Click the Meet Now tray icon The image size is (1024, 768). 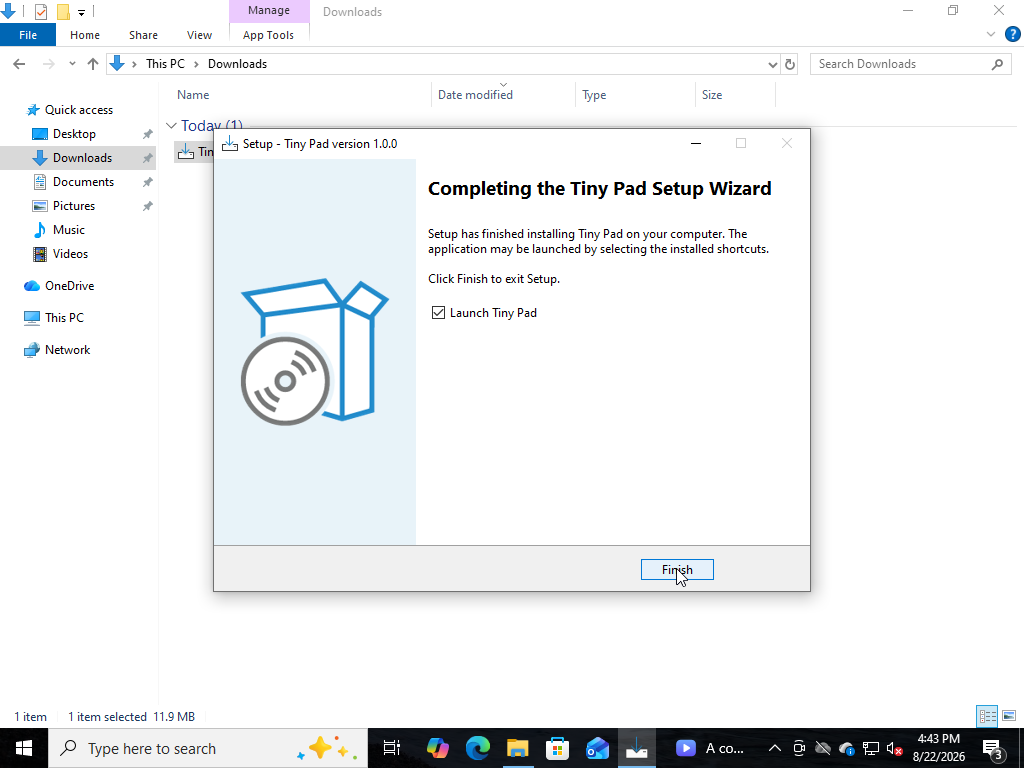(799, 748)
